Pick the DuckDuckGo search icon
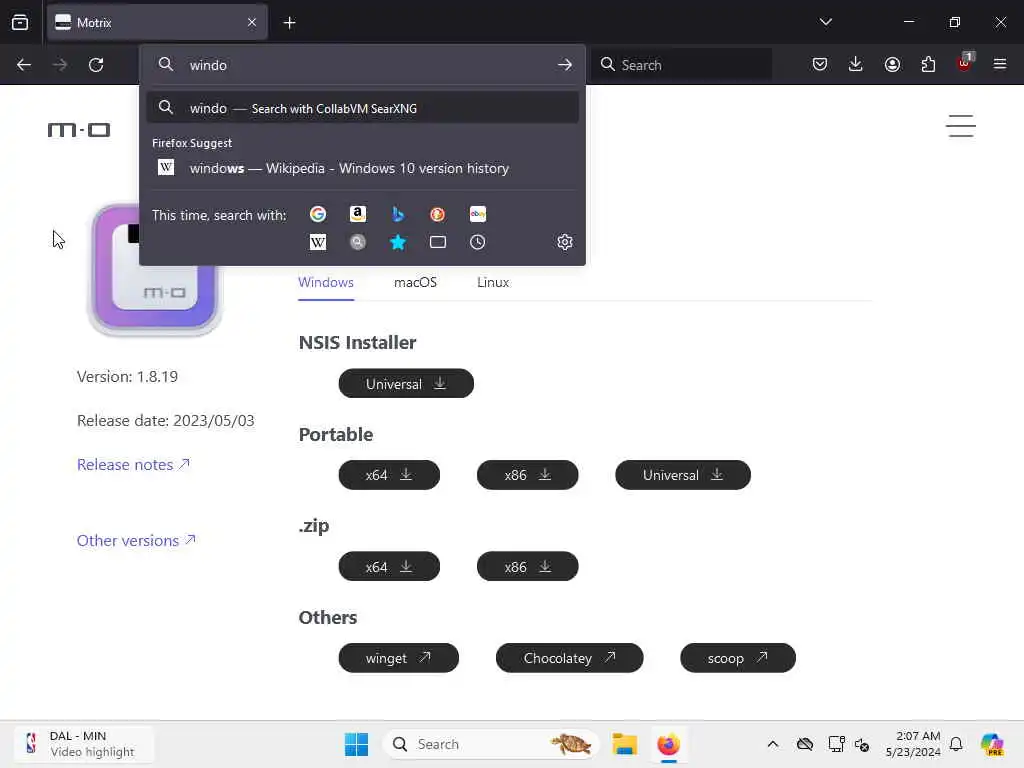This screenshot has width=1024, height=768. pos(437,214)
